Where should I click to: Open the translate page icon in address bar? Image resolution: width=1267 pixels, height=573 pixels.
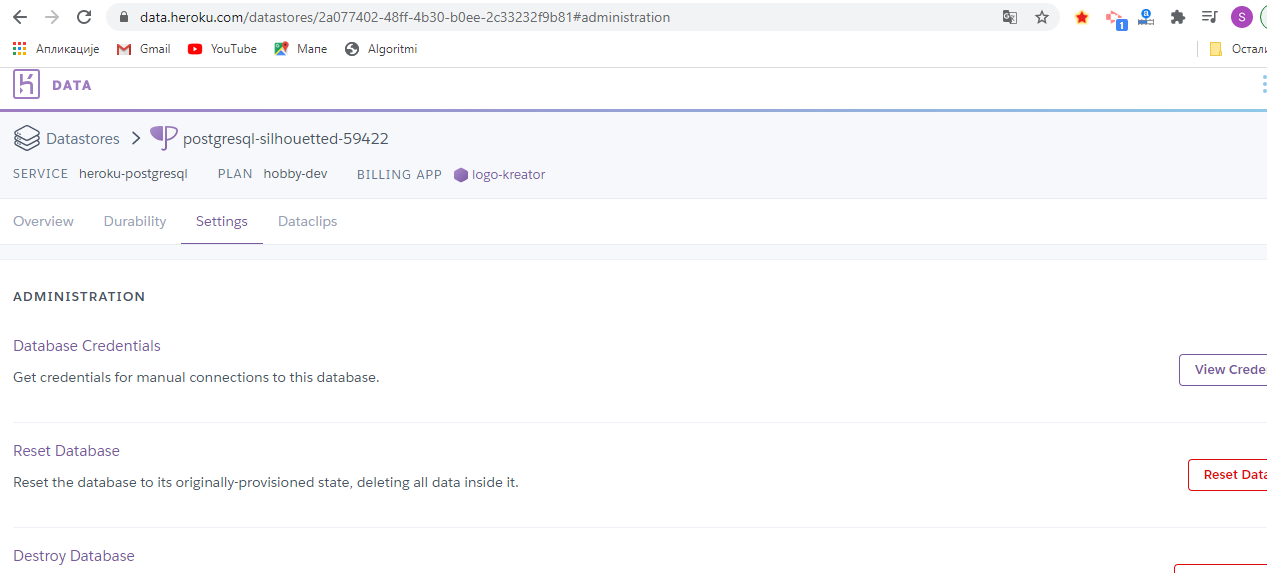pyautogui.click(x=1010, y=17)
